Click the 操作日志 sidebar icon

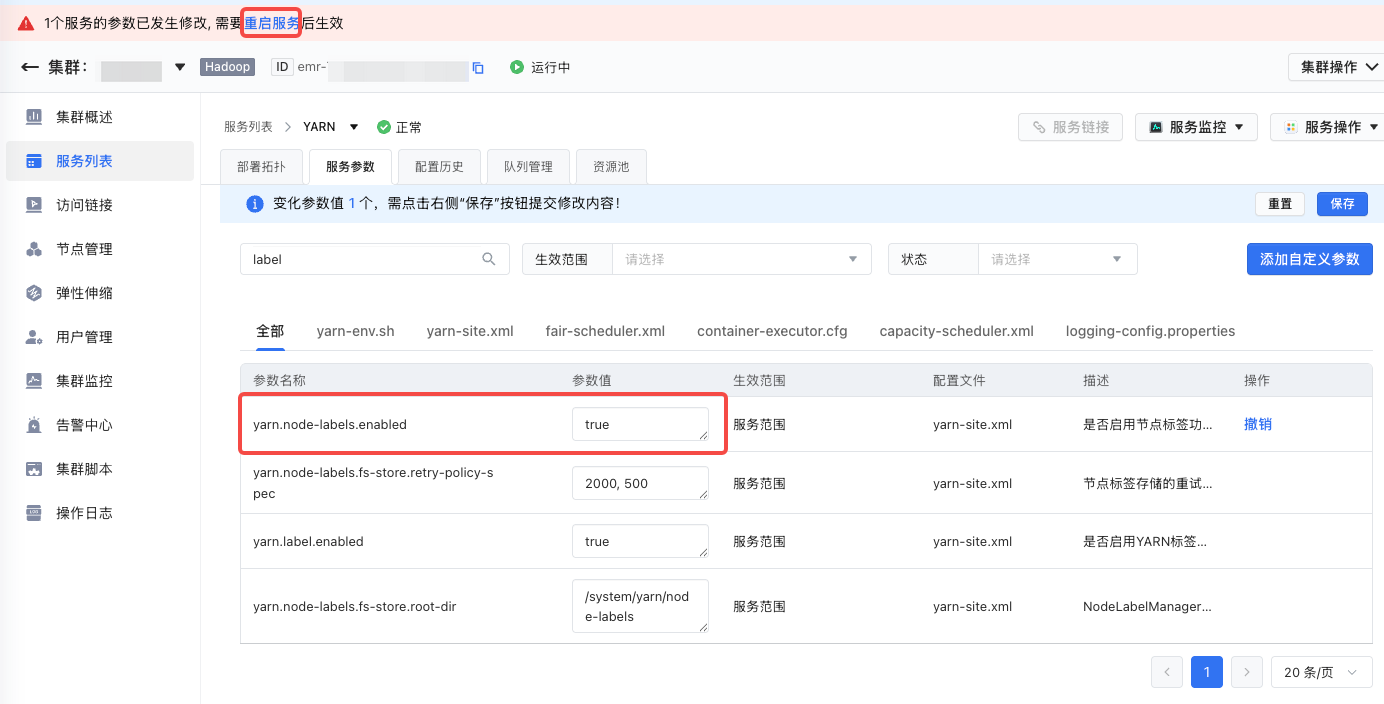[34, 513]
